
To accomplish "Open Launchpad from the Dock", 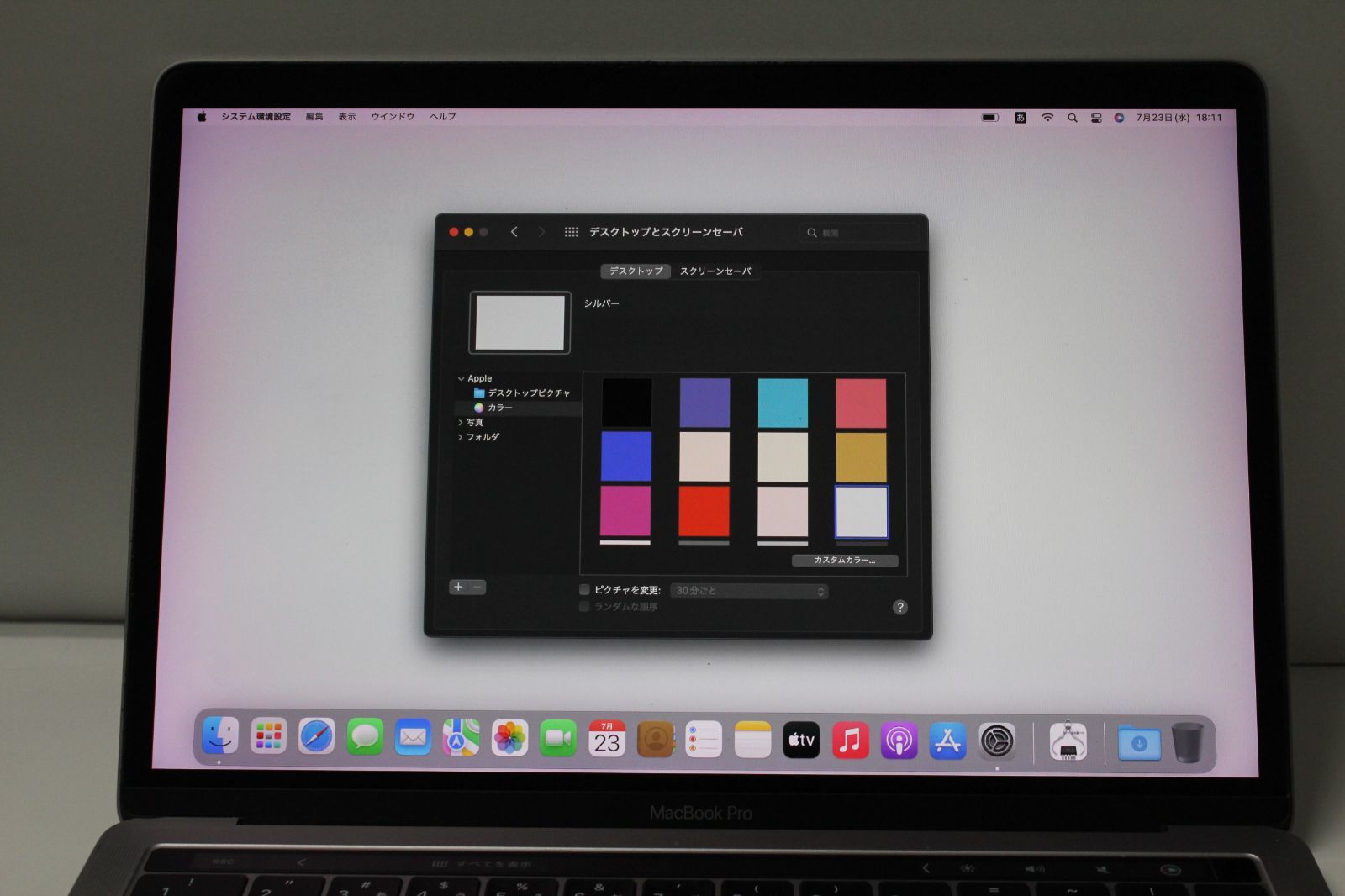I will coord(268,737).
